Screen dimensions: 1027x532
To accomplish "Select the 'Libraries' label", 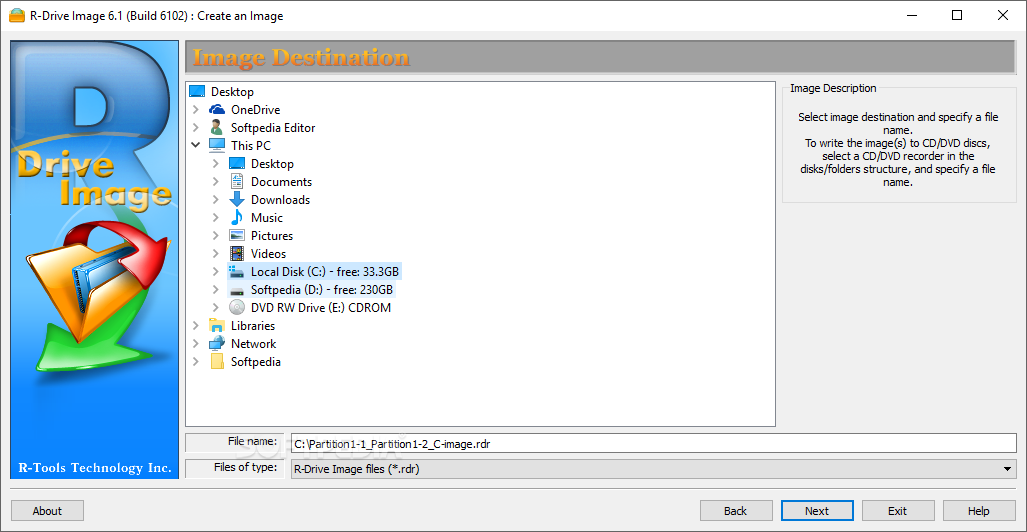I will 253,326.
